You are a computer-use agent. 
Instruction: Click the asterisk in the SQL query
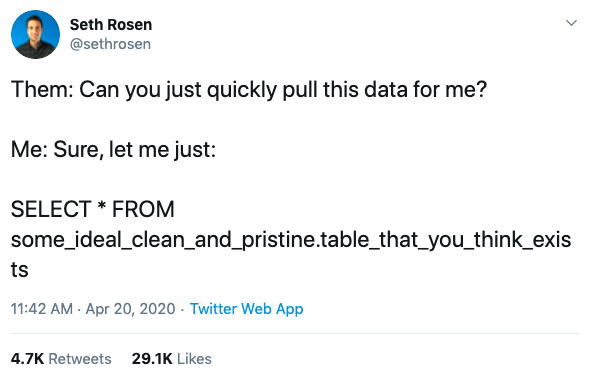pyautogui.click(x=101, y=206)
